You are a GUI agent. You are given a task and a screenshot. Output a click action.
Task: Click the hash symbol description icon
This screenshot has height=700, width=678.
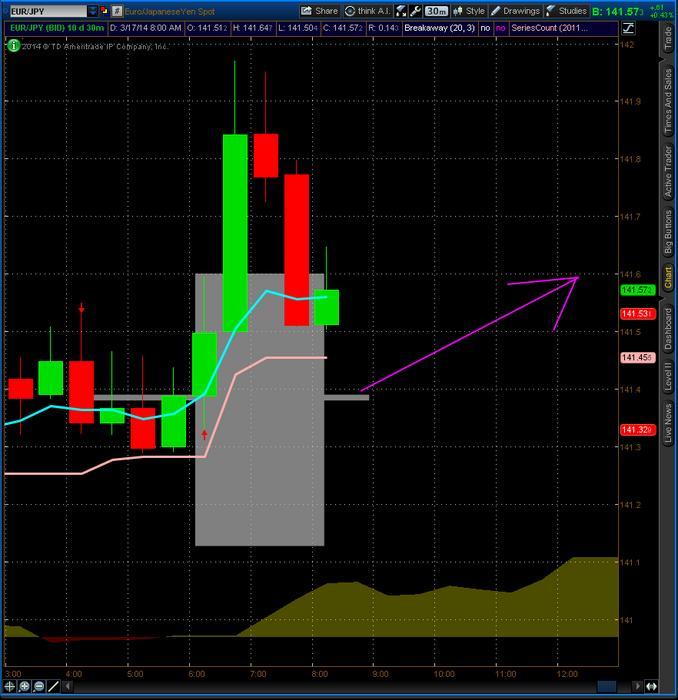tap(117, 11)
